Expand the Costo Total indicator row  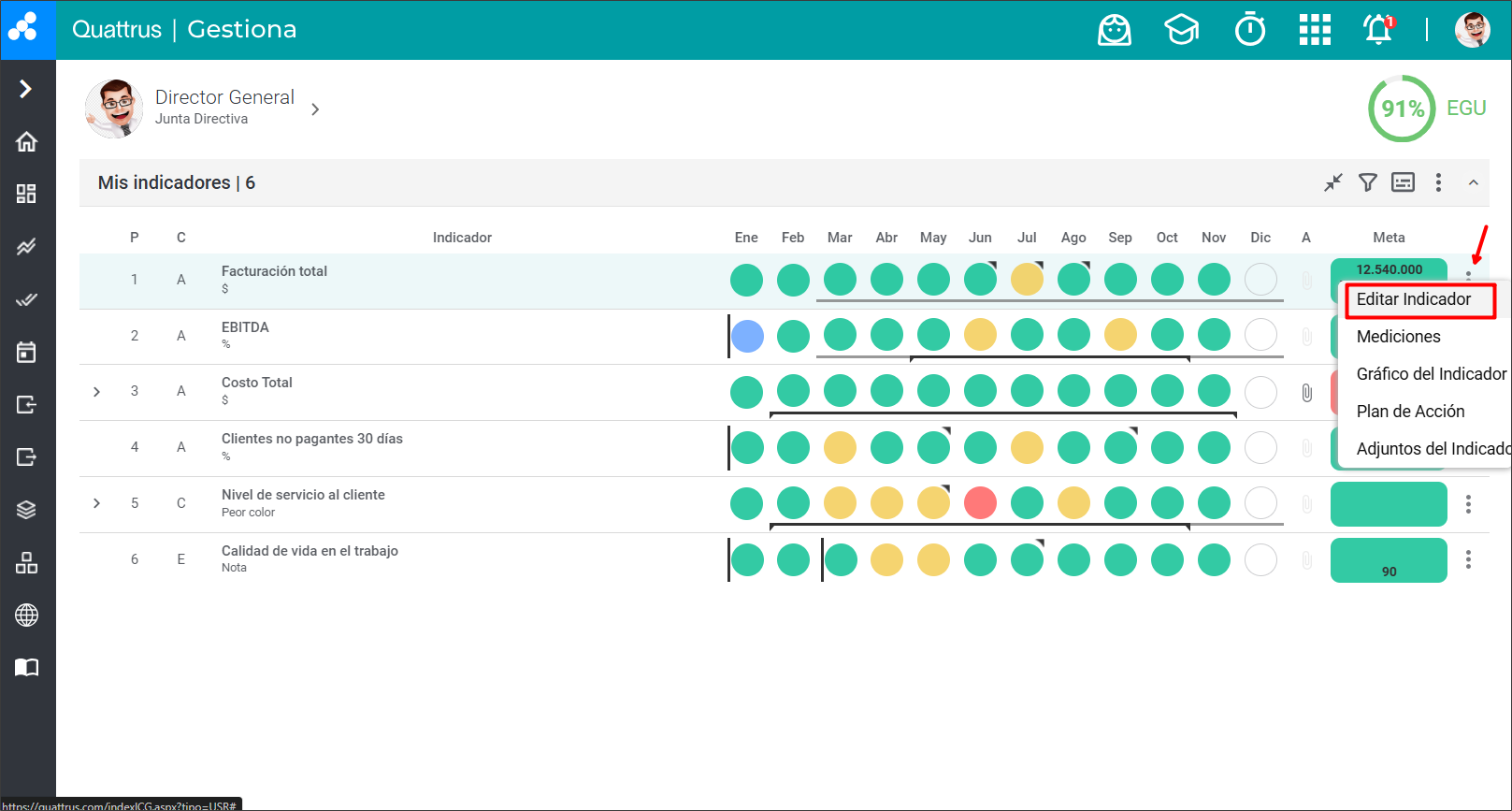click(x=96, y=392)
